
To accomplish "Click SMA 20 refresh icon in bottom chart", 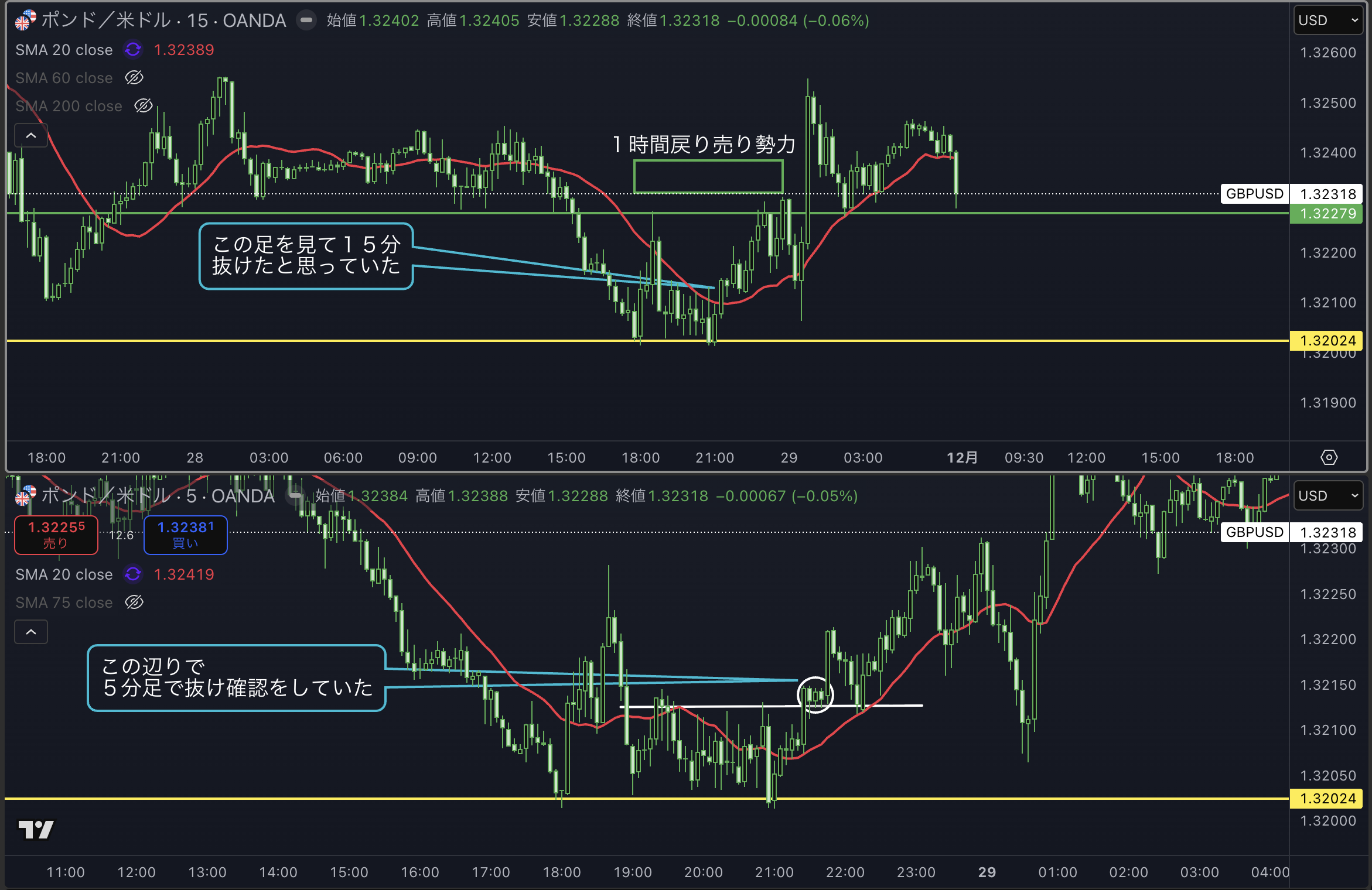I will click(133, 574).
